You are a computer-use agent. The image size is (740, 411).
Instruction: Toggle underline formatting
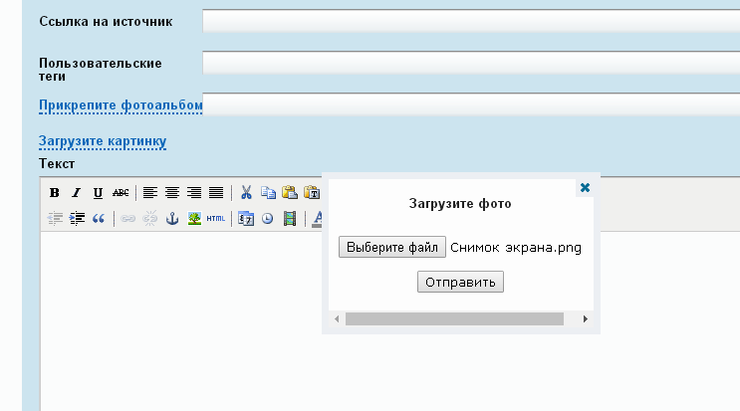click(98, 193)
